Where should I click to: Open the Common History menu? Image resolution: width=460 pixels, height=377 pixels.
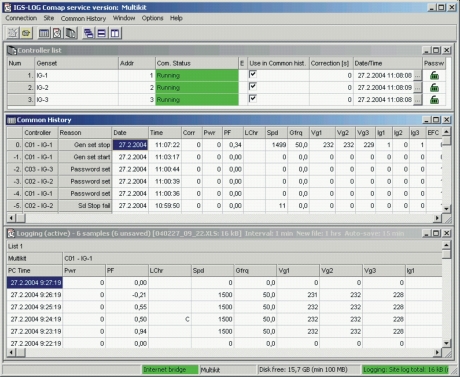(83, 18)
